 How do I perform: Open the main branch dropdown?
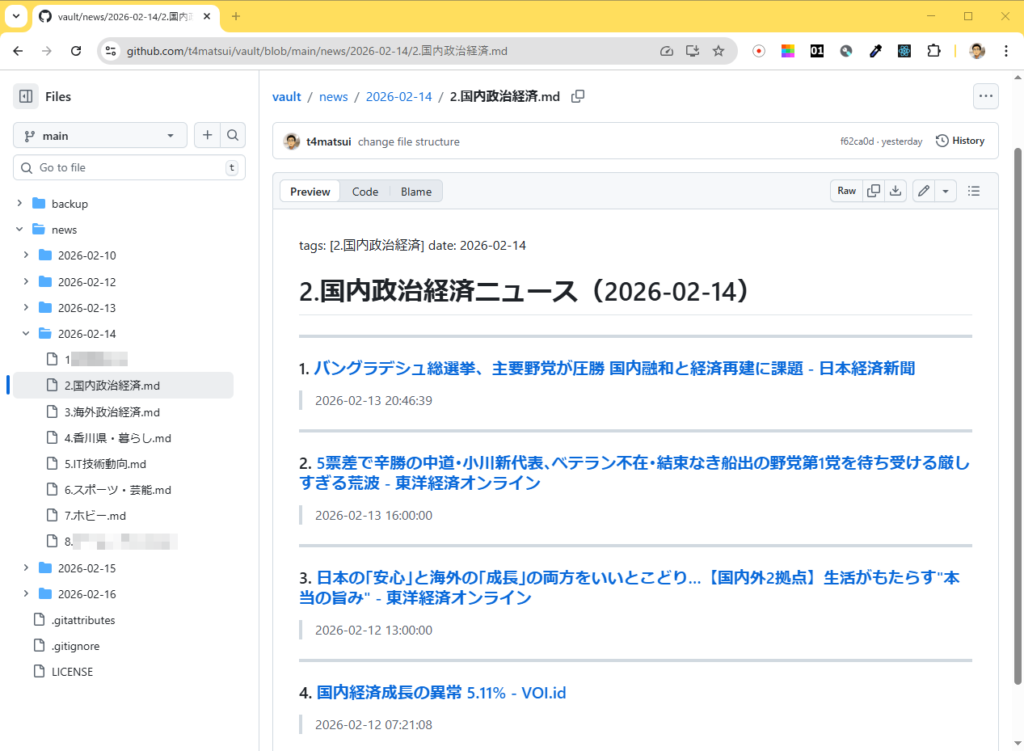click(x=100, y=136)
